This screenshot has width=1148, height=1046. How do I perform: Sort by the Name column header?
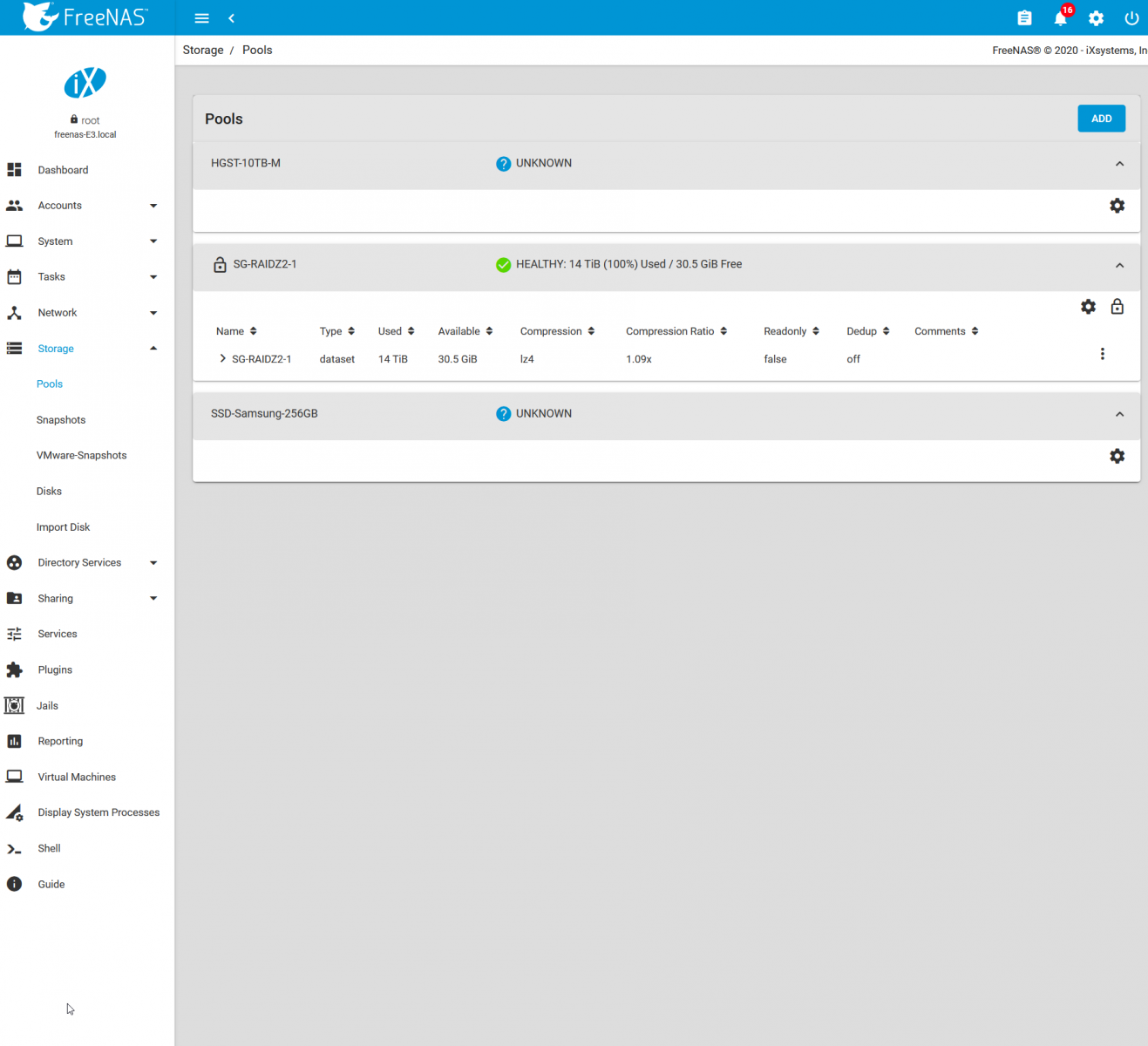tap(236, 331)
